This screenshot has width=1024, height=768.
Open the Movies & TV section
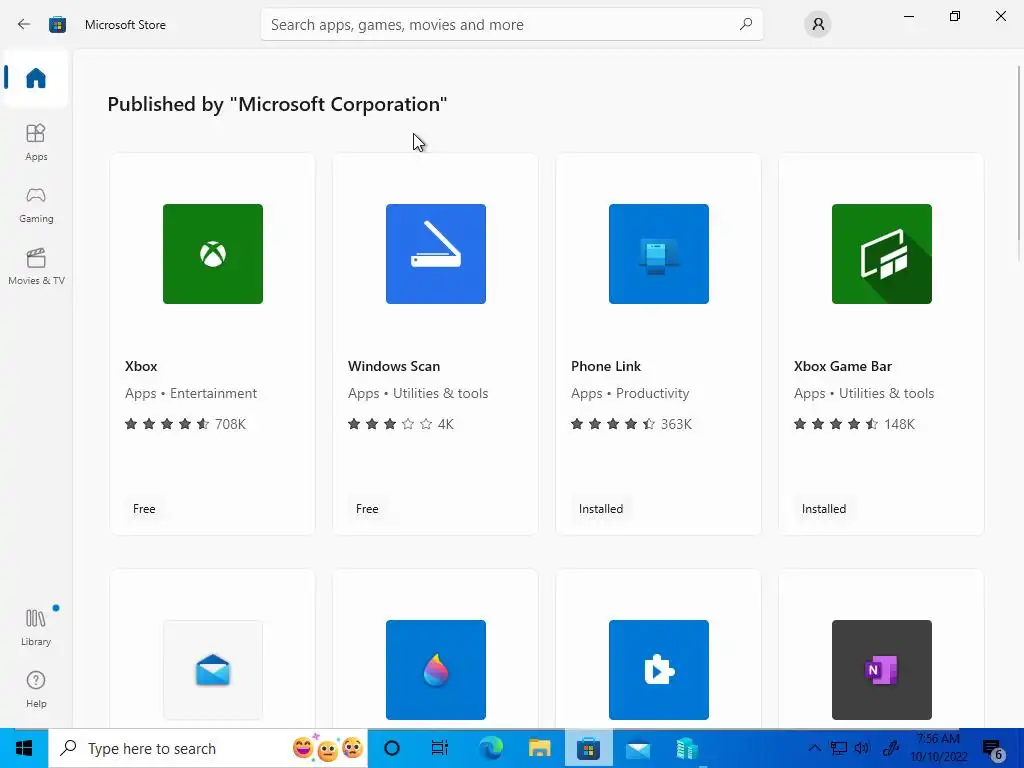36,266
